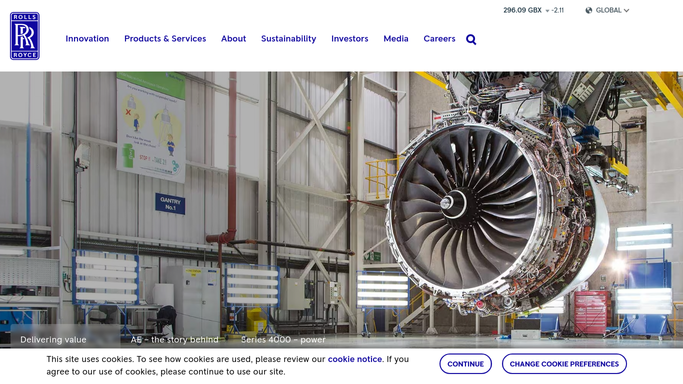This screenshot has width=683, height=384.
Task: Open the Media menu
Action: pos(396,39)
